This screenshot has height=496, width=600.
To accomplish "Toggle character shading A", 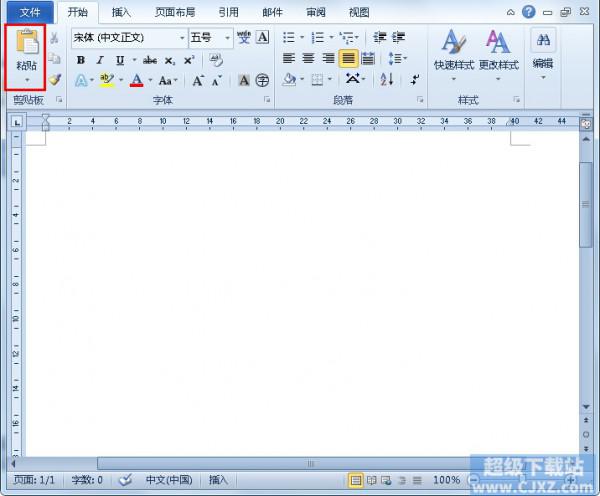I will coord(244,80).
